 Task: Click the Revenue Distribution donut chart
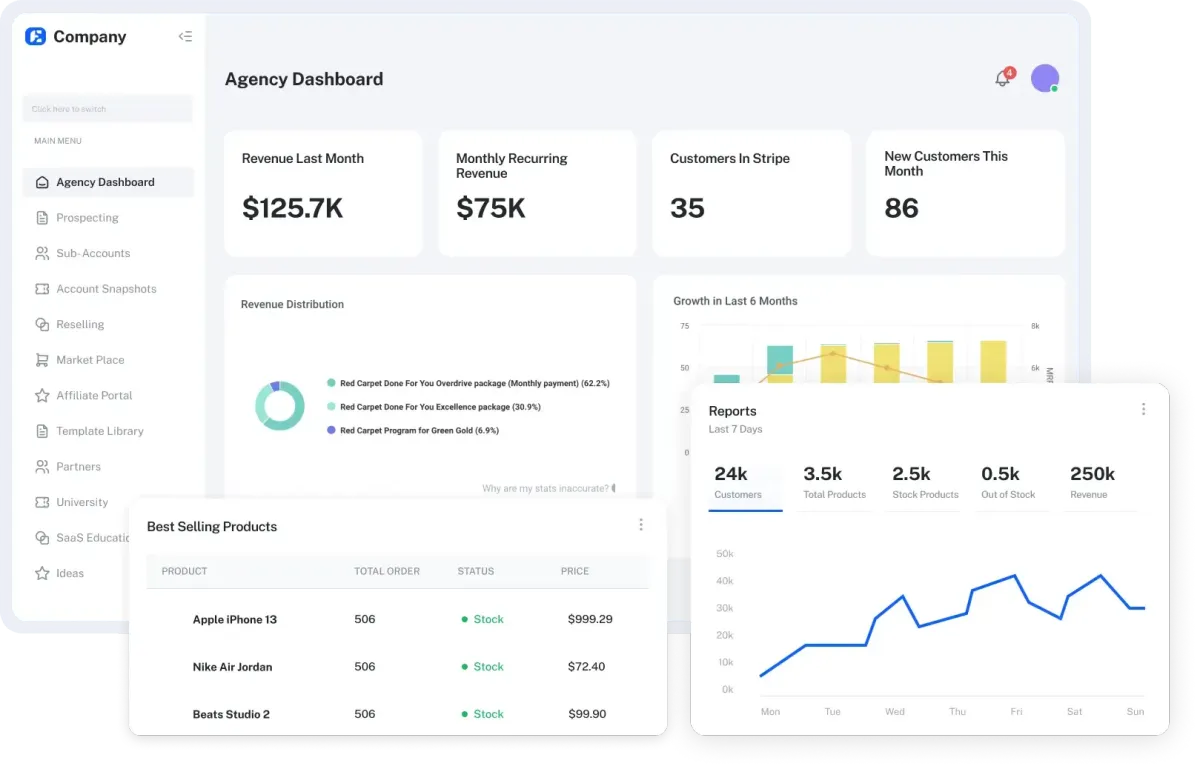click(279, 406)
